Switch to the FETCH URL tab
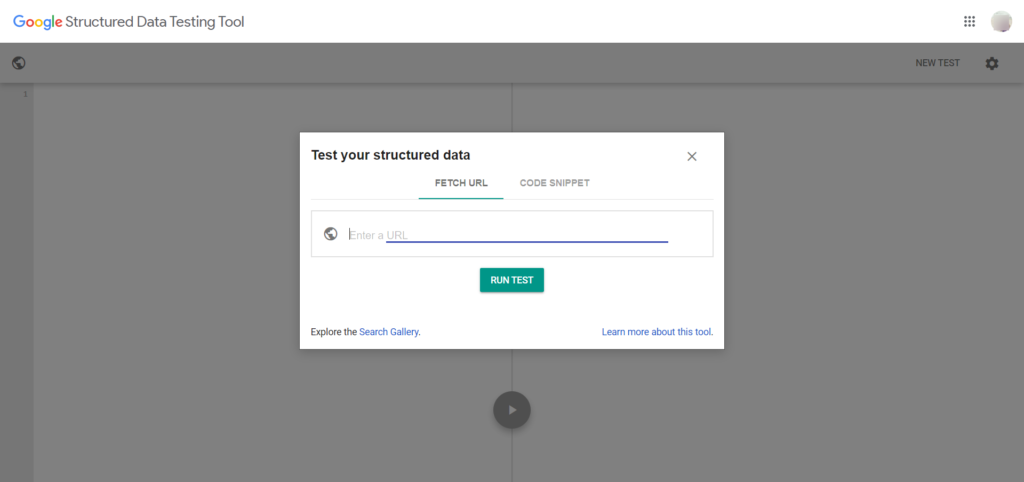Image resolution: width=1024 pixels, height=482 pixels. coord(461,184)
